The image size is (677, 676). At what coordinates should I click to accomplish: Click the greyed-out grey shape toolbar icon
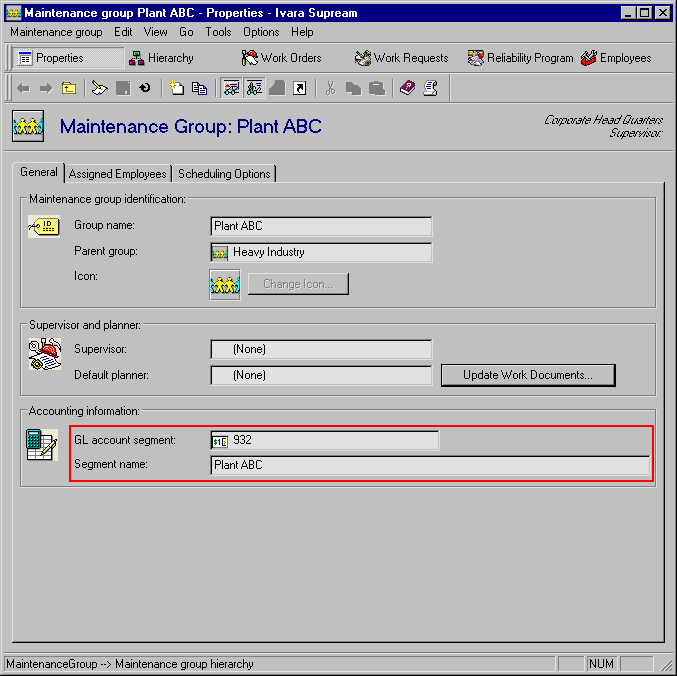[277, 88]
